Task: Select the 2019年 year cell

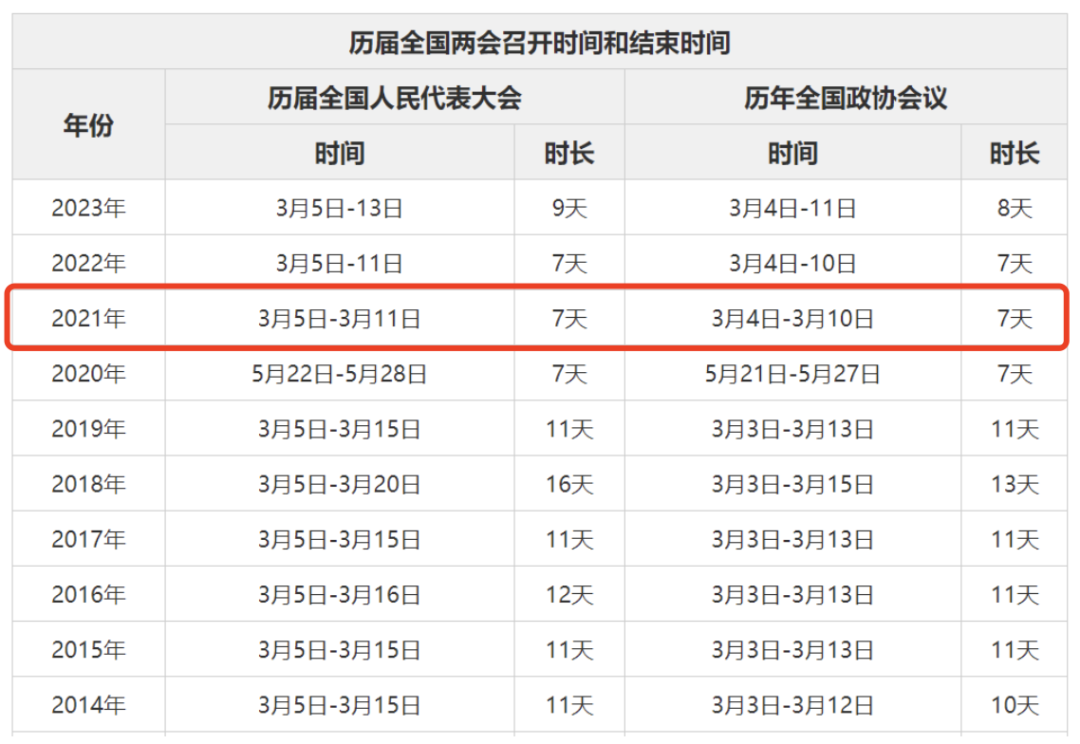Action: 88,428
